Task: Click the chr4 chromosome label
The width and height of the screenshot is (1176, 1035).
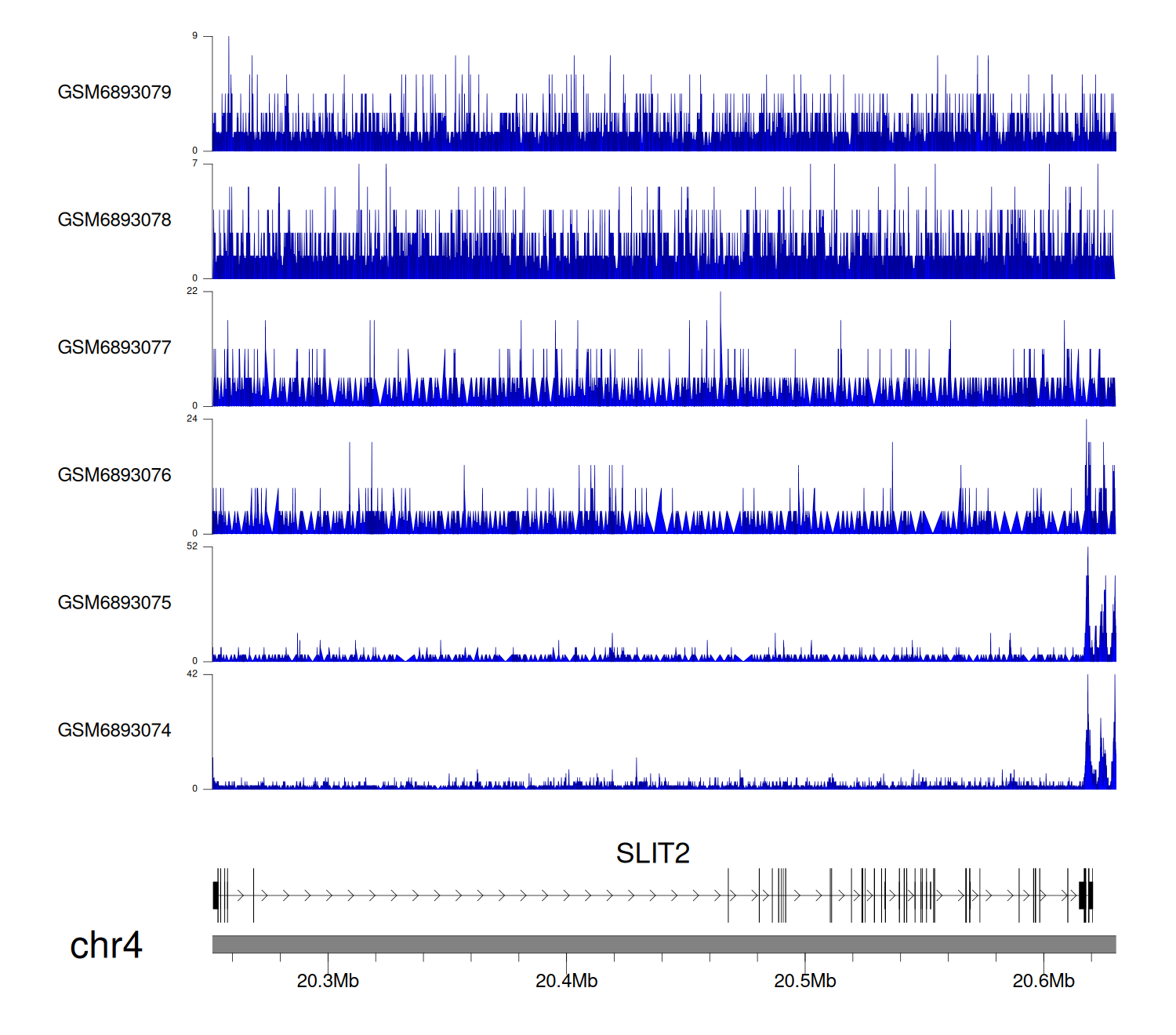Action: (106, 946)
